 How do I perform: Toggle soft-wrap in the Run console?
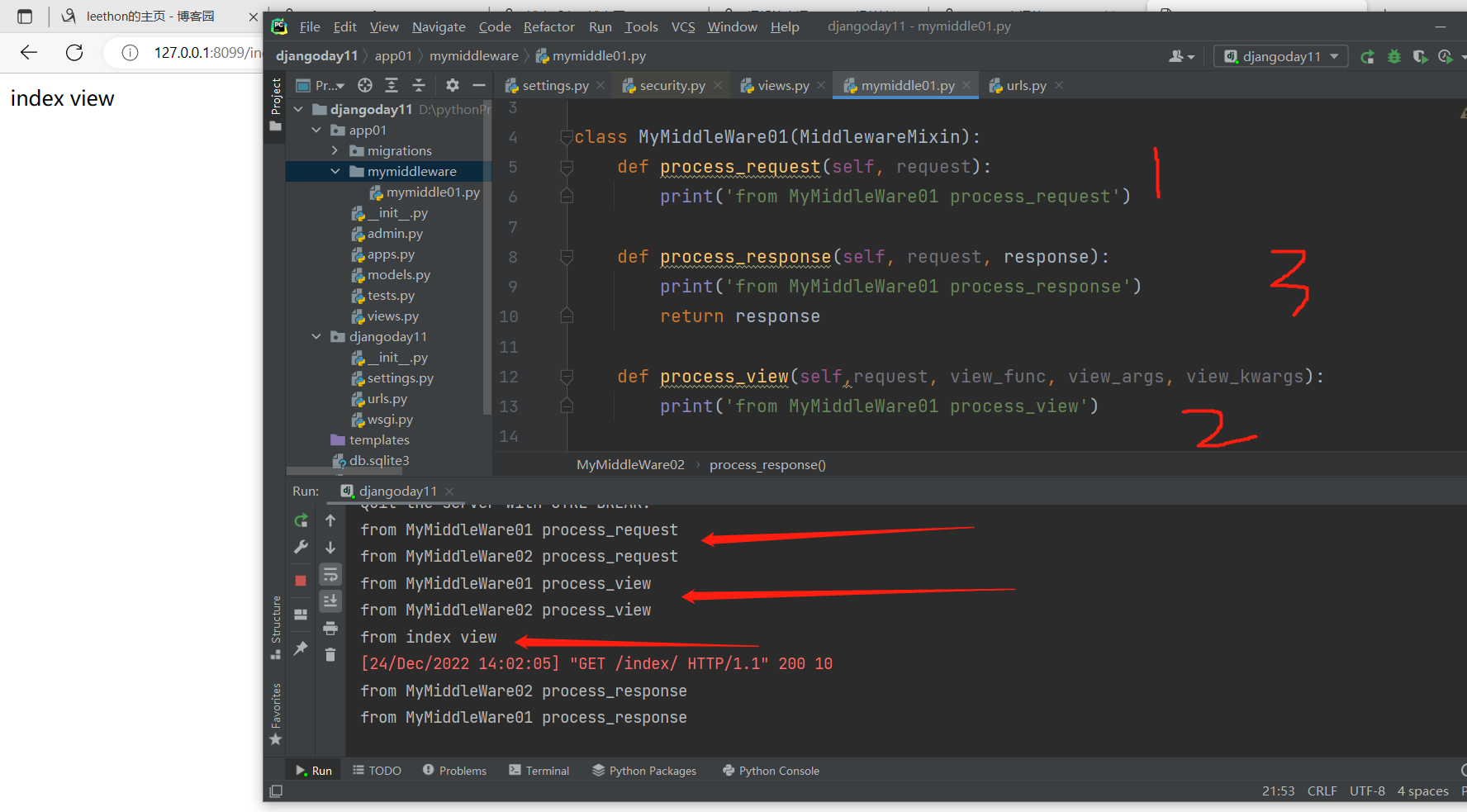(330, 574)
